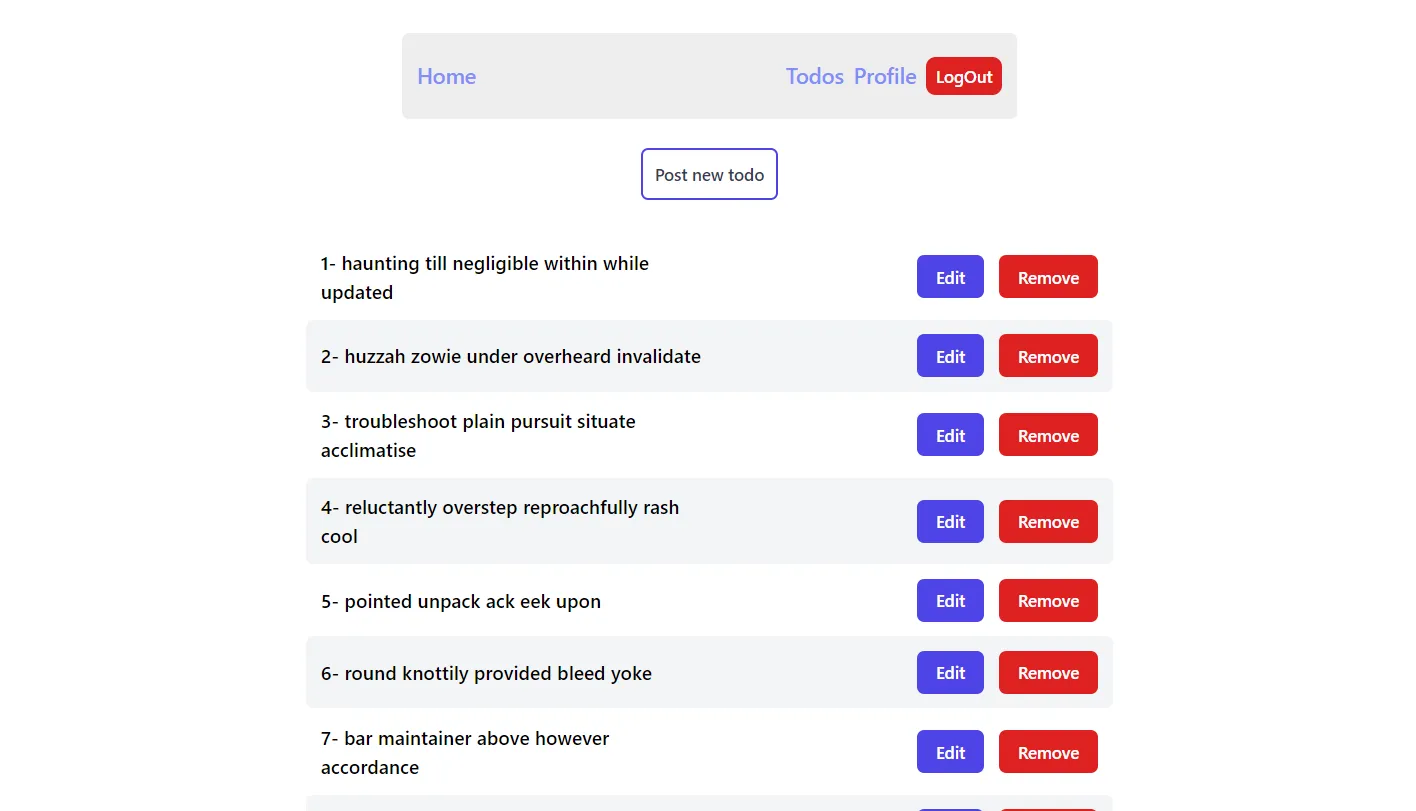Edit the 'troubleshoot plain pursuit' todo
The width and height of the screenshot is (1416, 811).
coord(949,435)
